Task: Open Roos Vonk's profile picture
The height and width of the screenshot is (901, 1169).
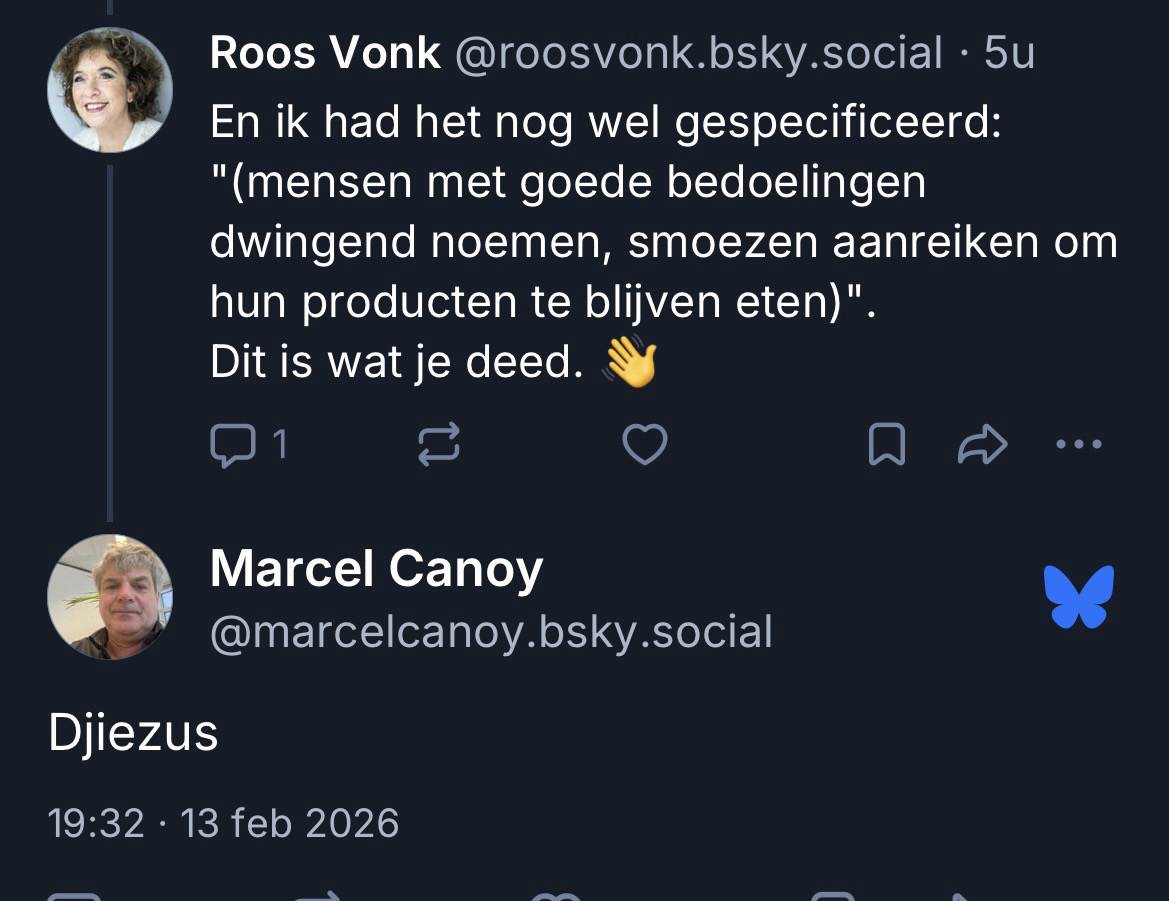Action: 110,90
